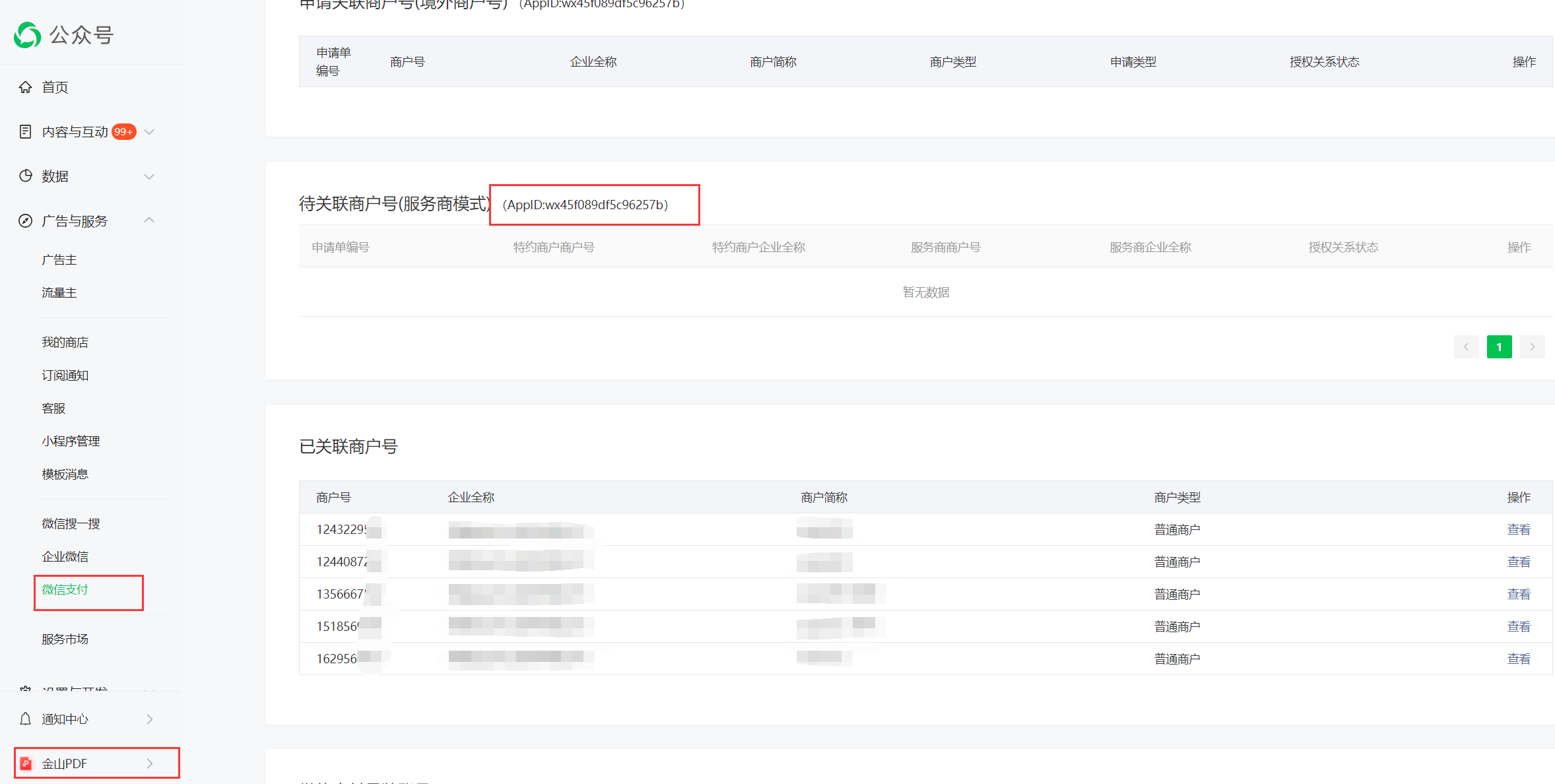
Task: Click the 广告与服务 compass icon
Action: pos(26,221)
